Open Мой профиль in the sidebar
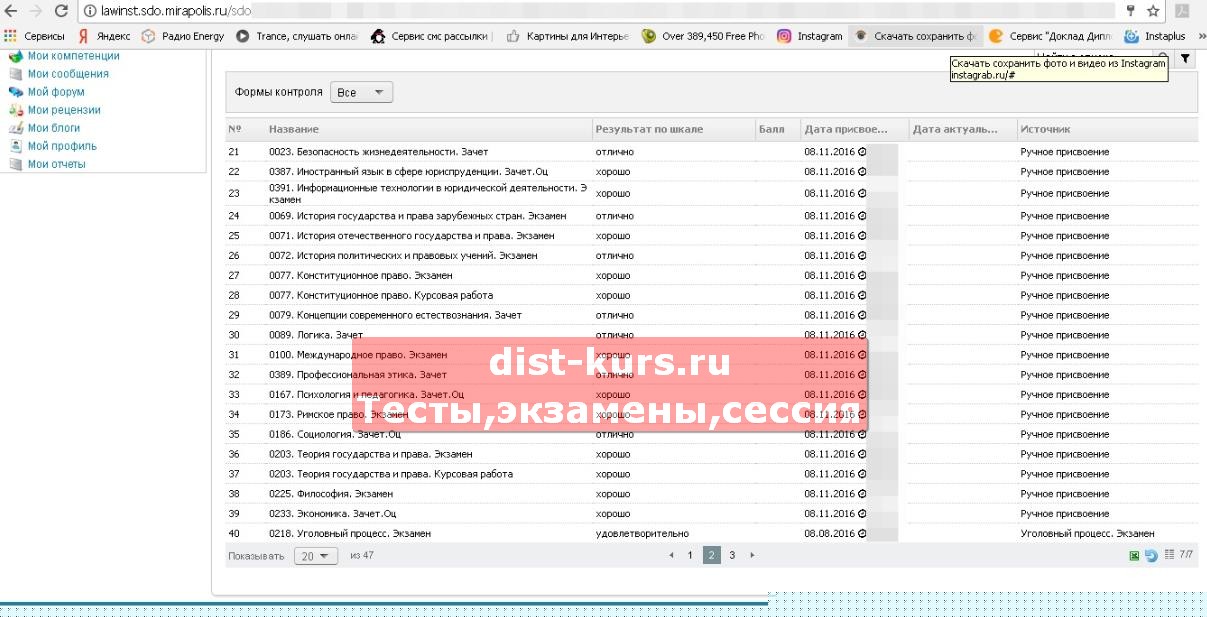 point(62,146)
